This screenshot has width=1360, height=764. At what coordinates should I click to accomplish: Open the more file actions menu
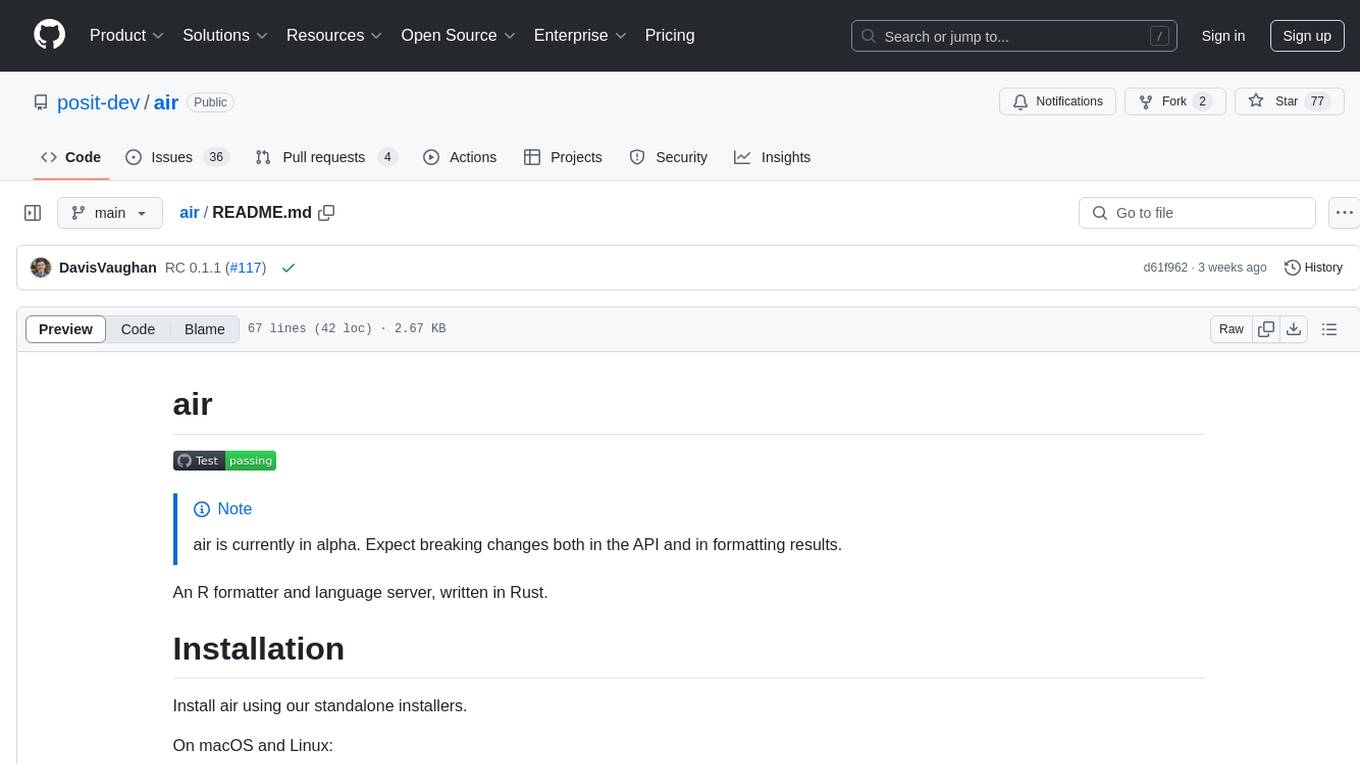(x=1344, y=213)
